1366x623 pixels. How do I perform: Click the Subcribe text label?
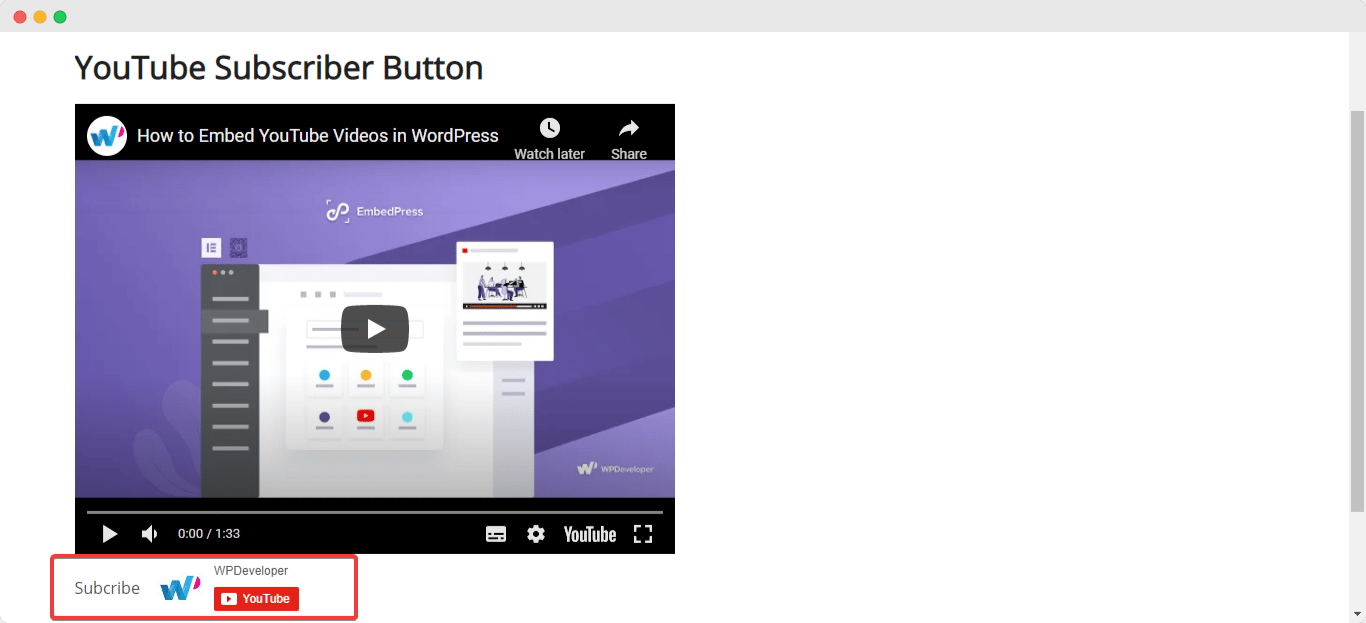[x=106, y=588]
